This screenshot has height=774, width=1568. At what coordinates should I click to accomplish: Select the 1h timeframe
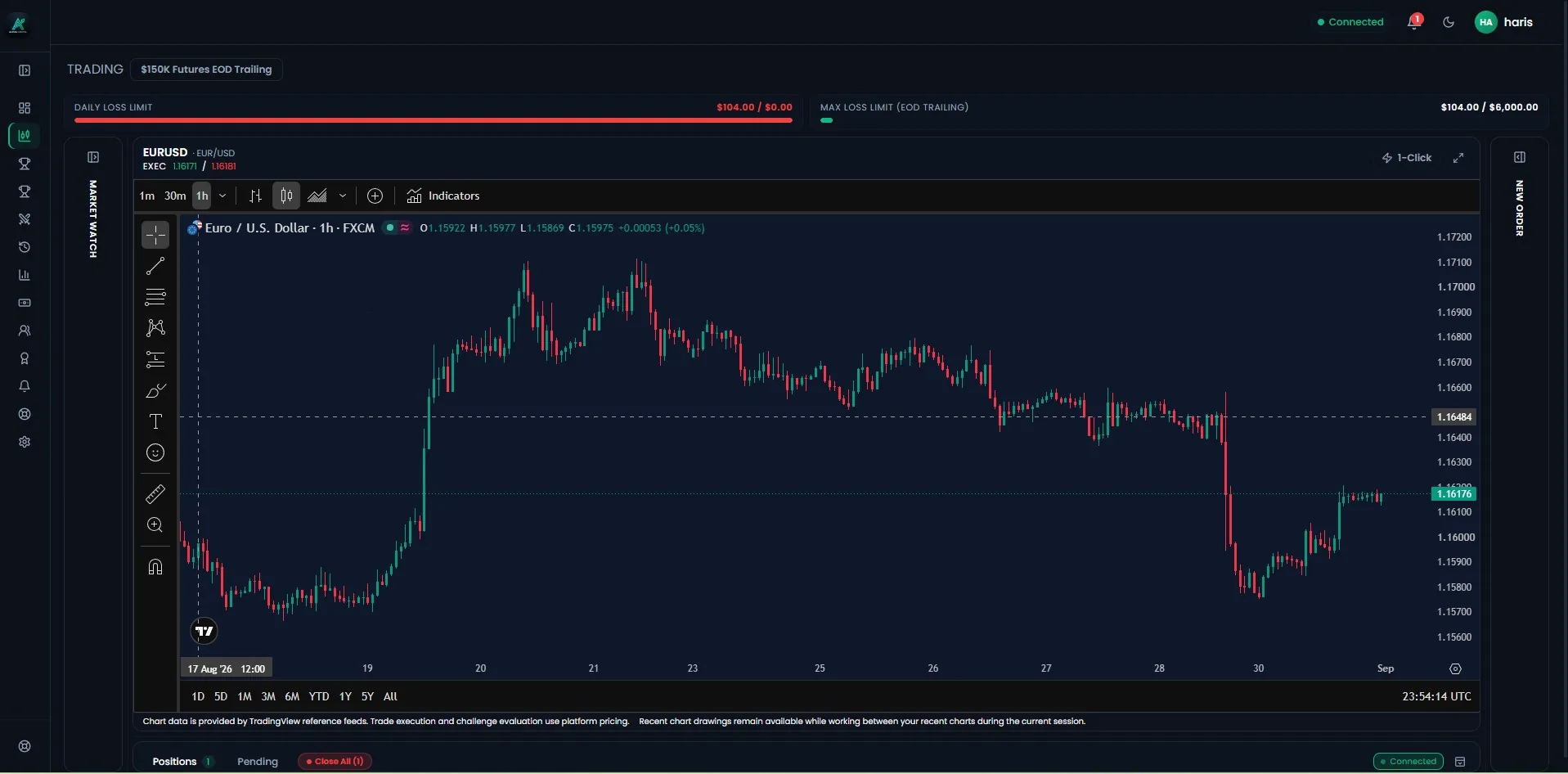click(x=202, y=196)
